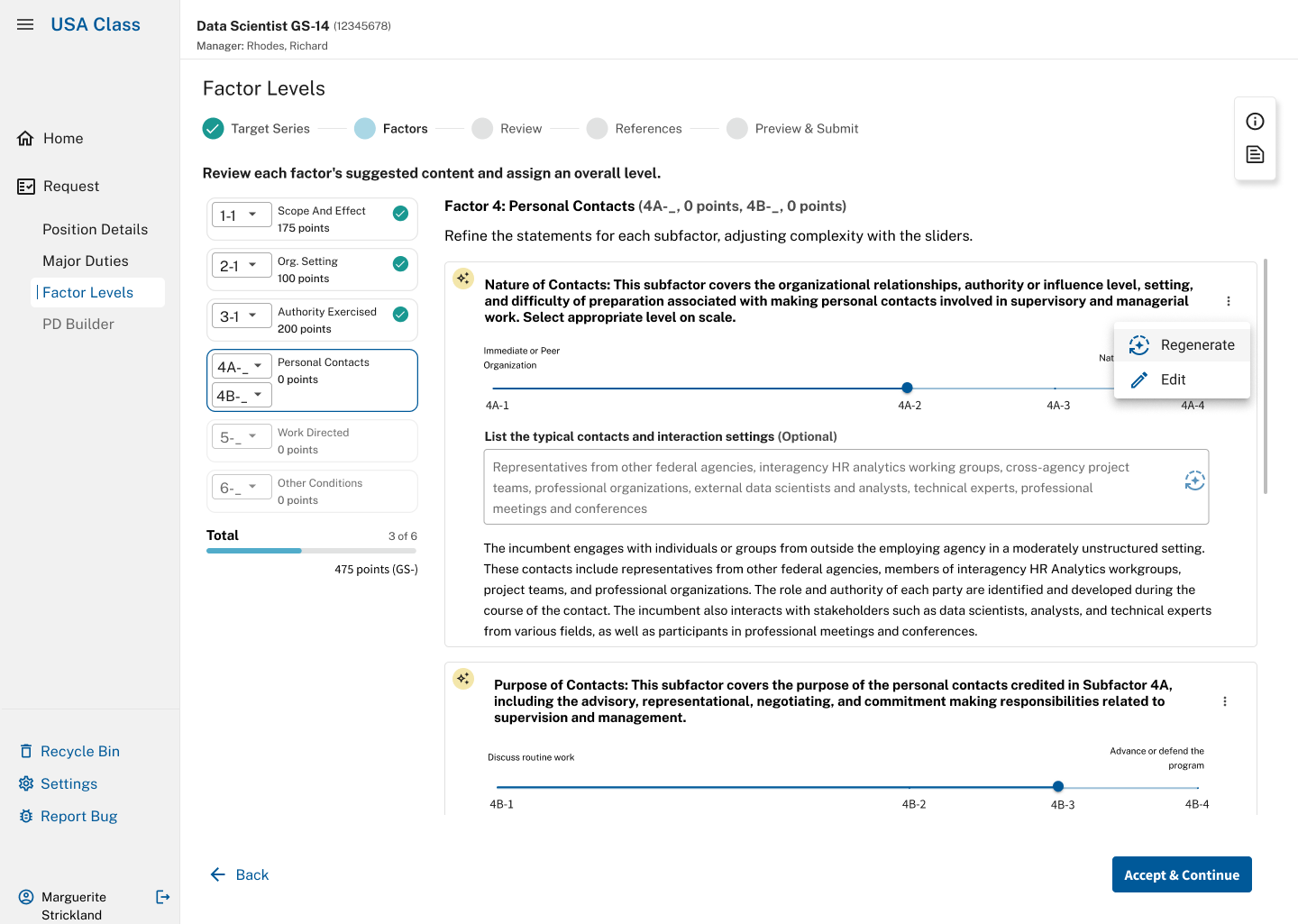Image resolution: width=1298 pixels, height=924 pixels.
Task: Open the 2-1 Org. Setting dropdown
Action: tap(241, 266)
